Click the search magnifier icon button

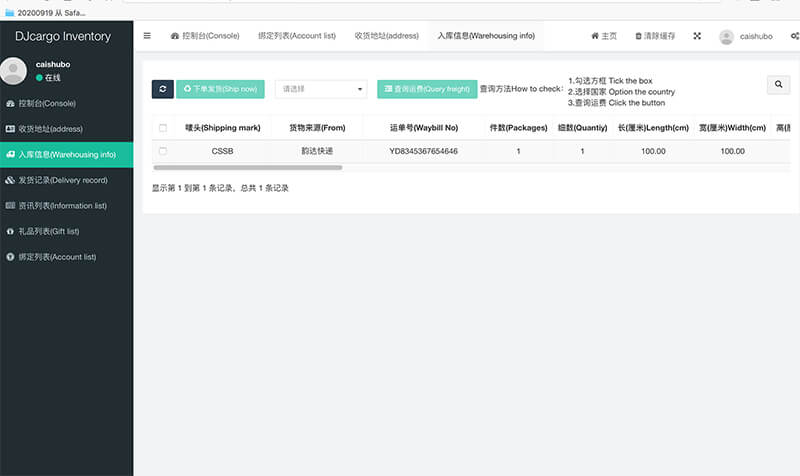pos(778,85)
